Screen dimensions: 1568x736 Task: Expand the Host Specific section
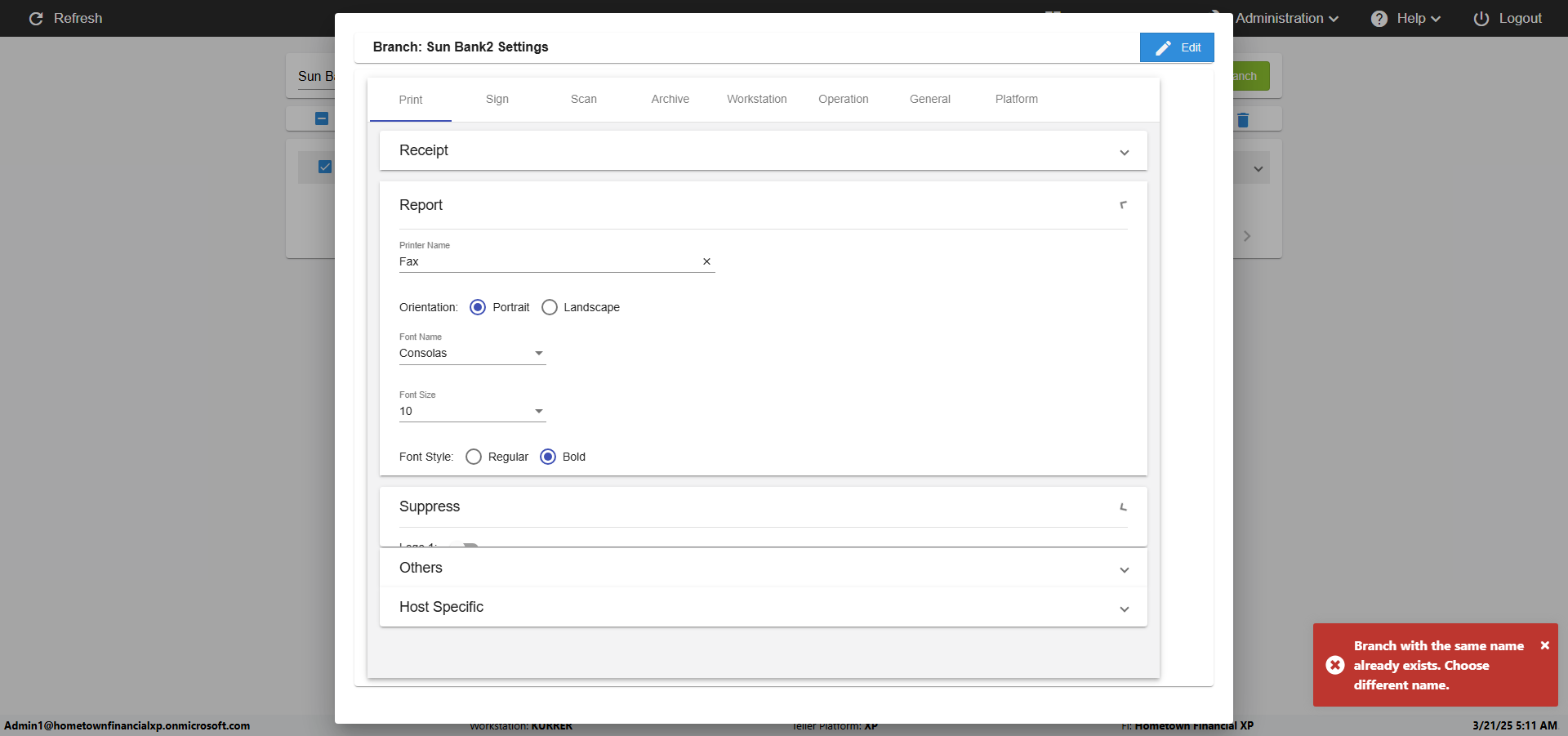click(x=763, y=607)
